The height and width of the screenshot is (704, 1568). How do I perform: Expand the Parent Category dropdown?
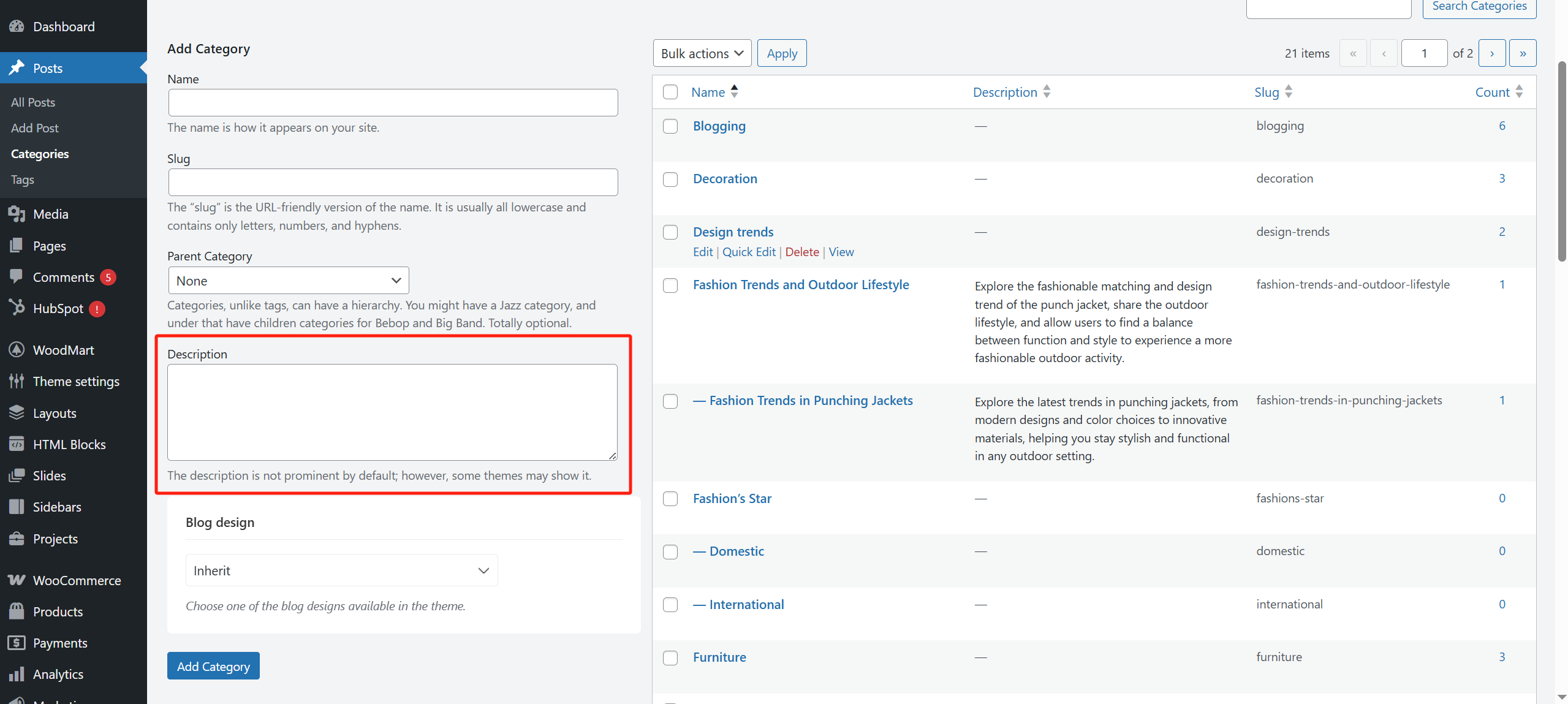tap(288, 281)
